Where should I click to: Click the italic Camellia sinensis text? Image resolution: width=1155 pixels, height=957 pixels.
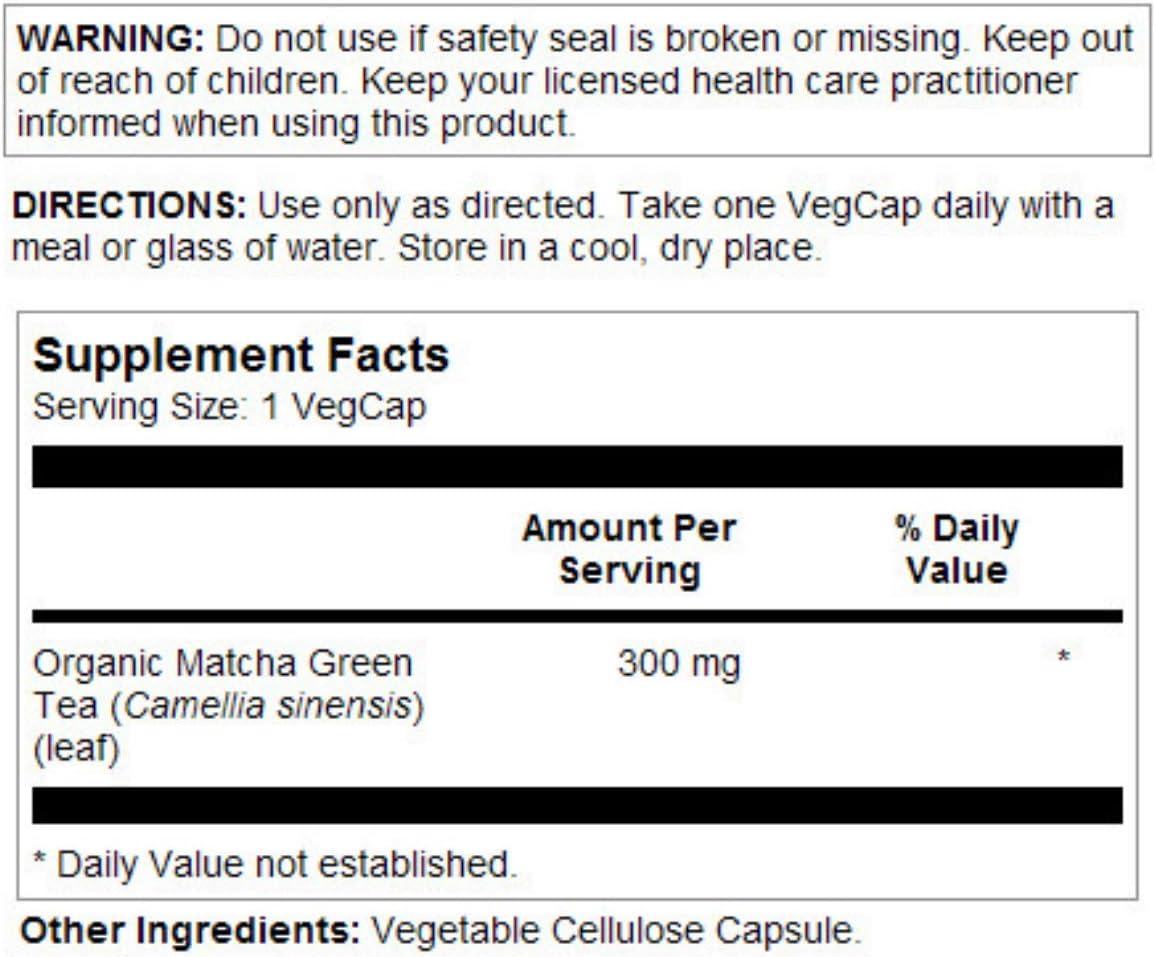click(x=269, y=706)
